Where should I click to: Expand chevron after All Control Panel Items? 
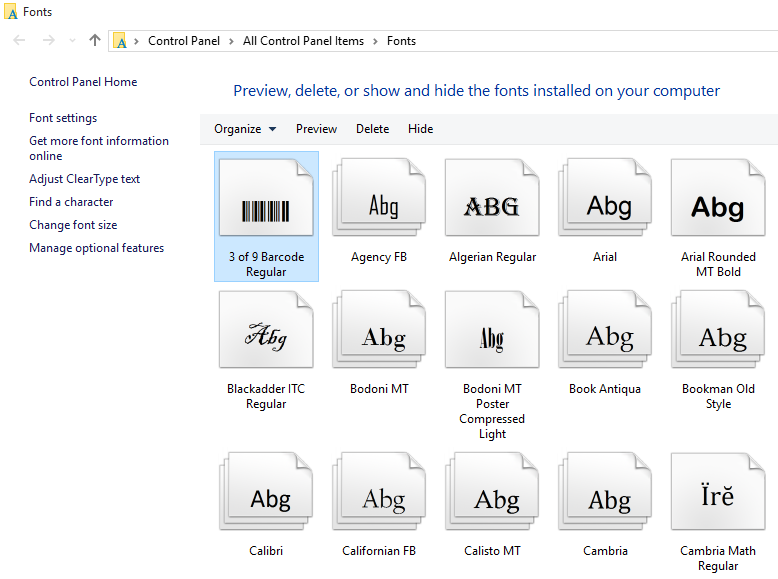[376, 41]
